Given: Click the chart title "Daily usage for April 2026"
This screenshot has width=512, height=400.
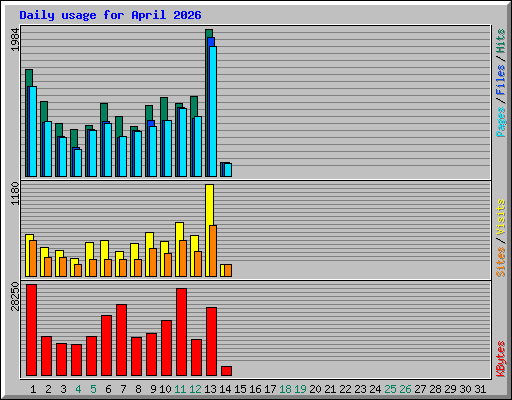Looking at the screenshot, I should click(110, 15).
